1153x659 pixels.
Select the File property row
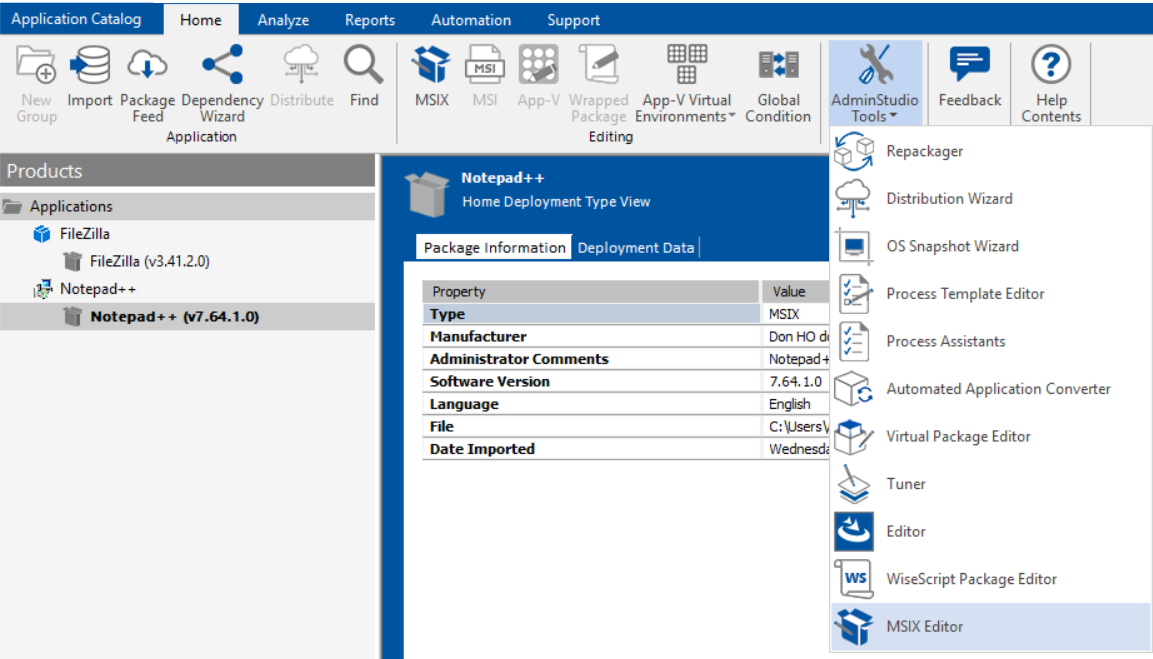click(x=626, y=427)
